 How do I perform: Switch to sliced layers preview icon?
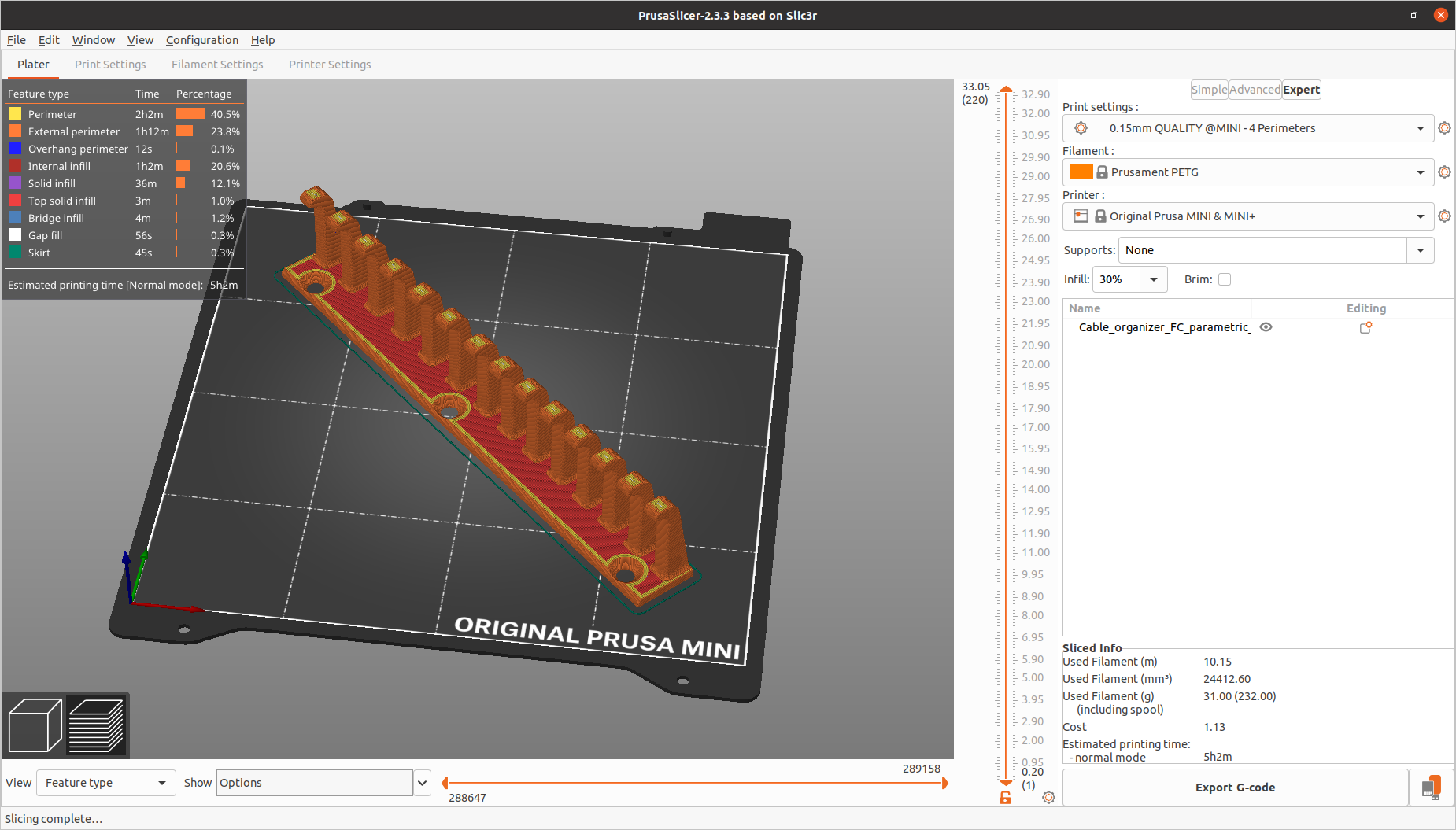pyautogui.click(x=96, y=725)
